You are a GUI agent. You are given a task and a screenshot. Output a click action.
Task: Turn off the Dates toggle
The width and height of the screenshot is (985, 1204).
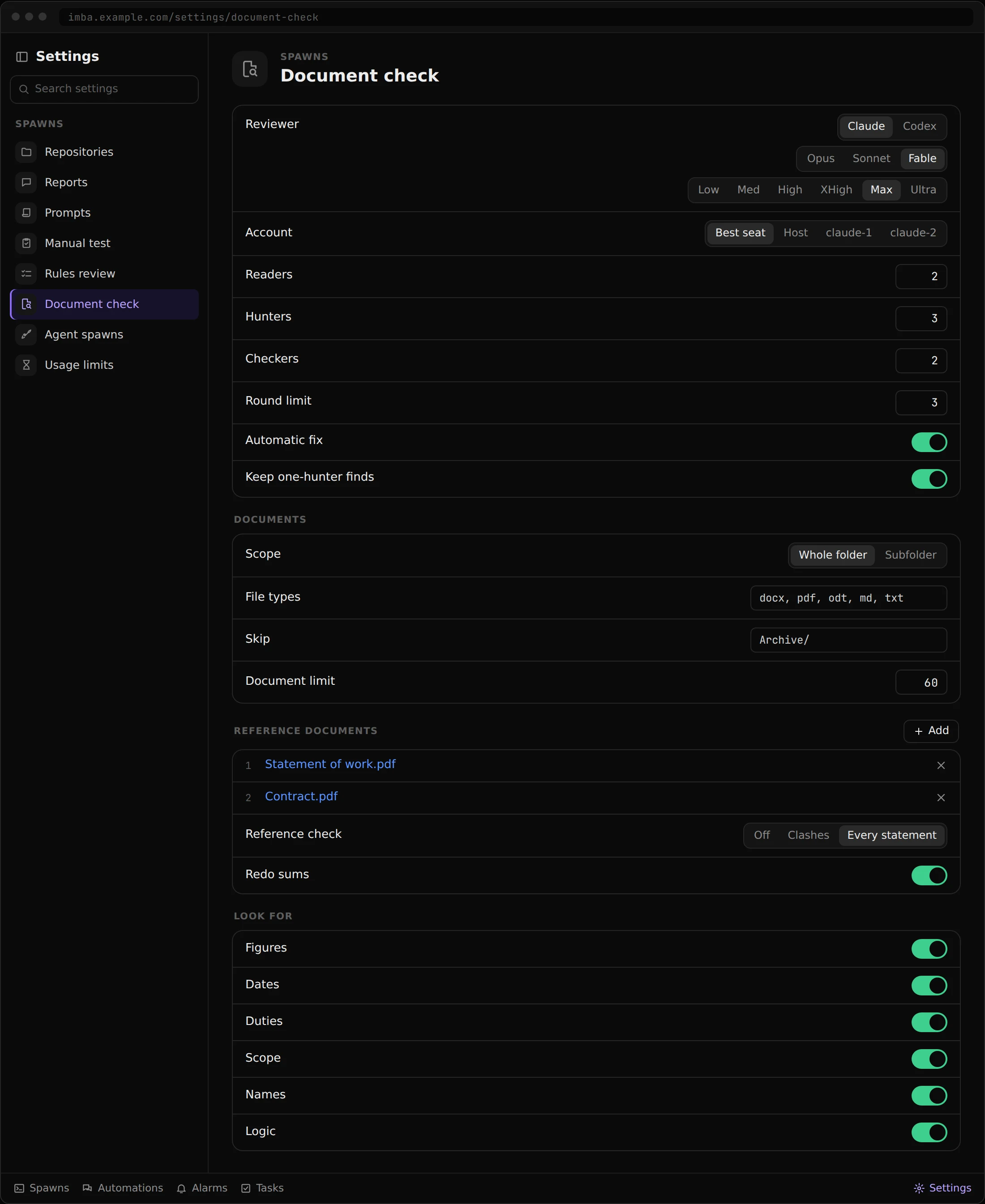(x=929, y=986)
